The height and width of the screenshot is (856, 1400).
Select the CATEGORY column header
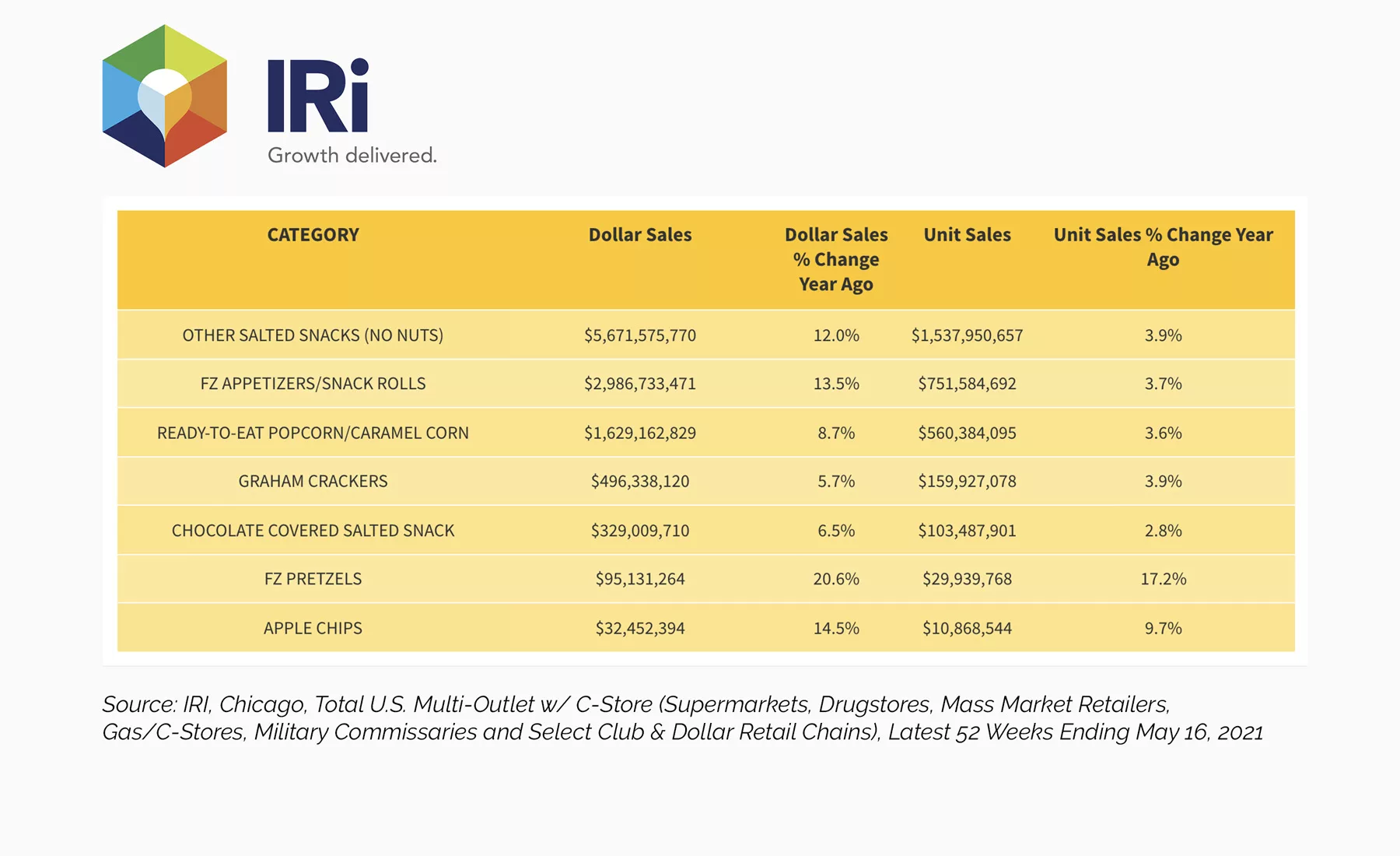point(313,235)
